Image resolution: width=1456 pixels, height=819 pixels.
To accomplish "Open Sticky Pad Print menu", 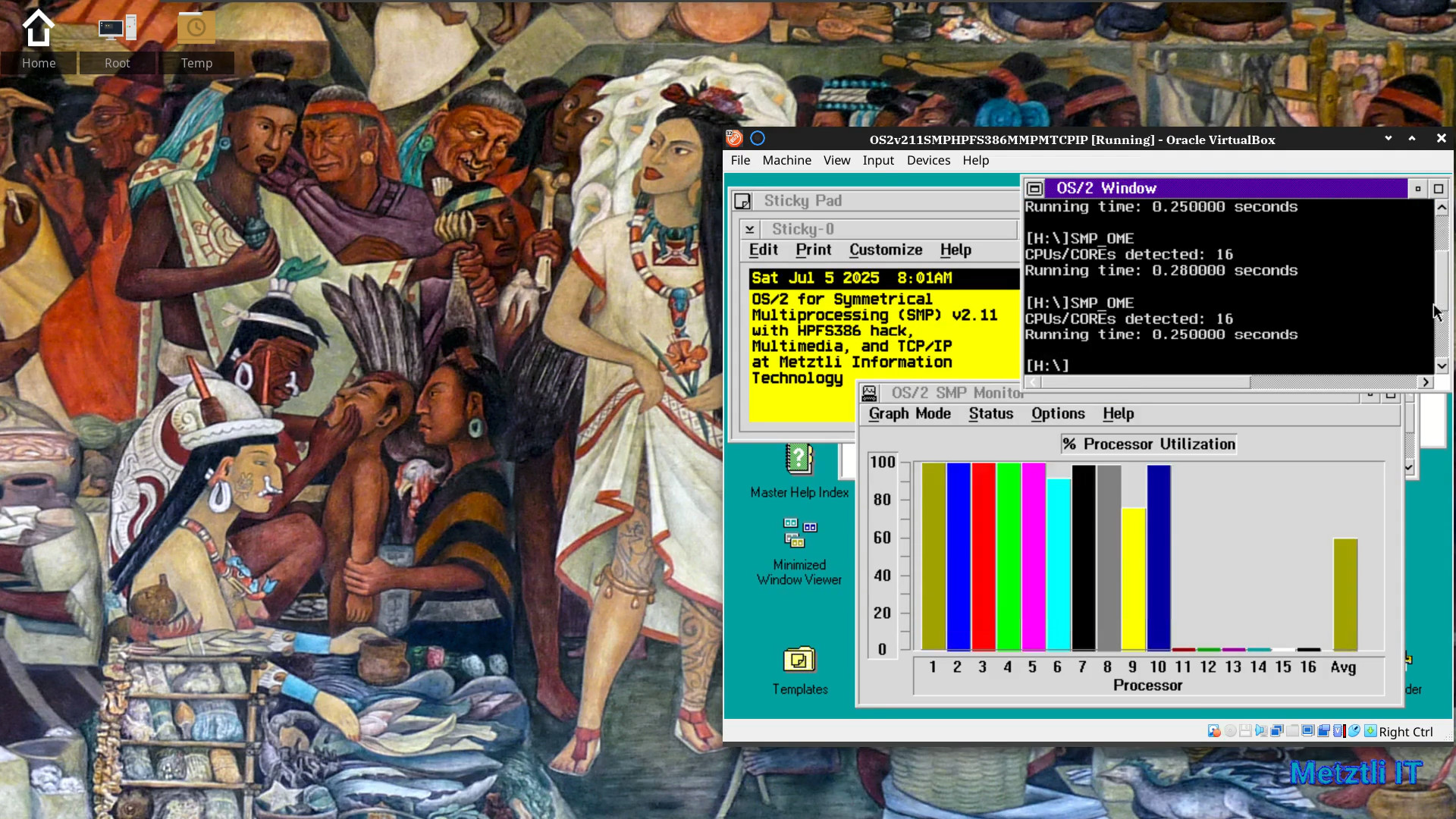I will [813, 249].
